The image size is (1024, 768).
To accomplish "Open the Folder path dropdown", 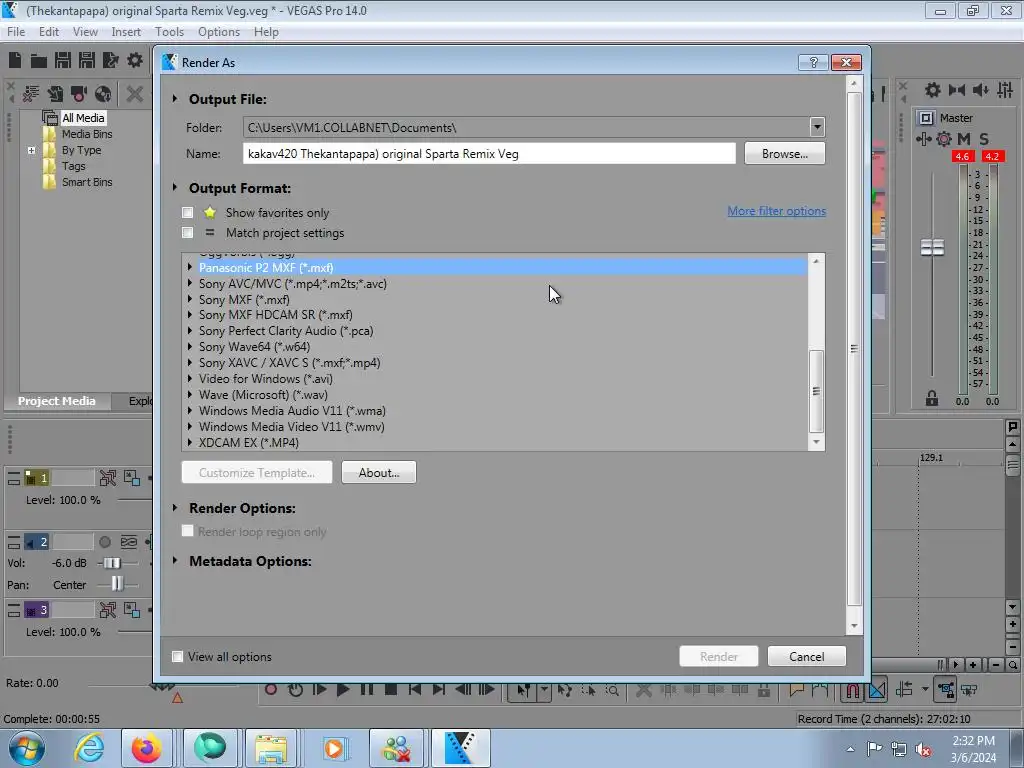I will tap(817, 127).
